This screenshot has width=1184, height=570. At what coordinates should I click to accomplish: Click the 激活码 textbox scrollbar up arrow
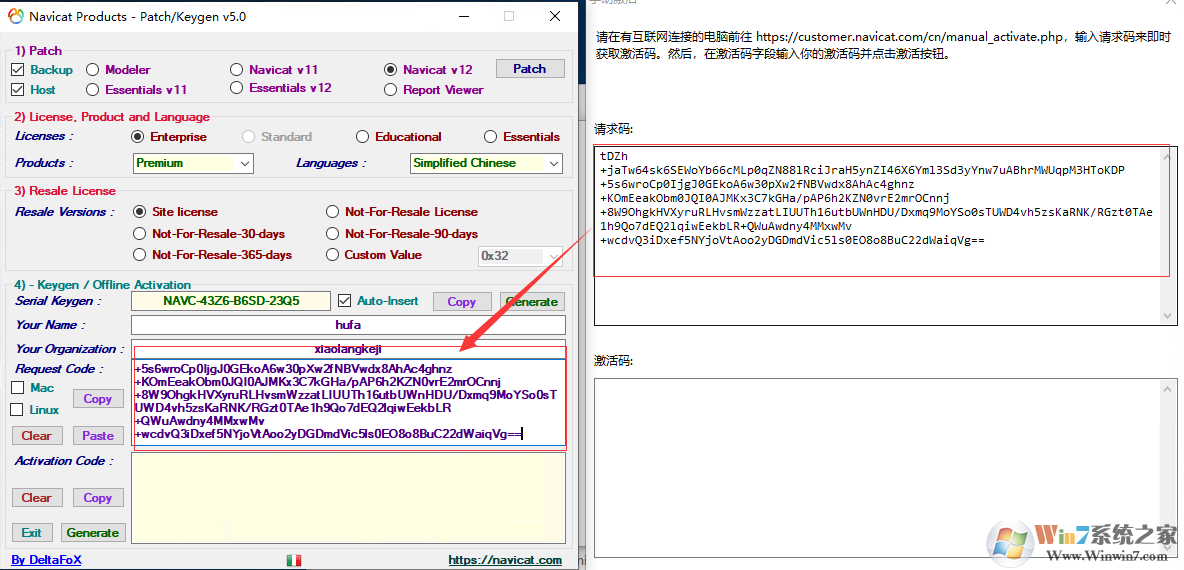tap(1167, 387)
